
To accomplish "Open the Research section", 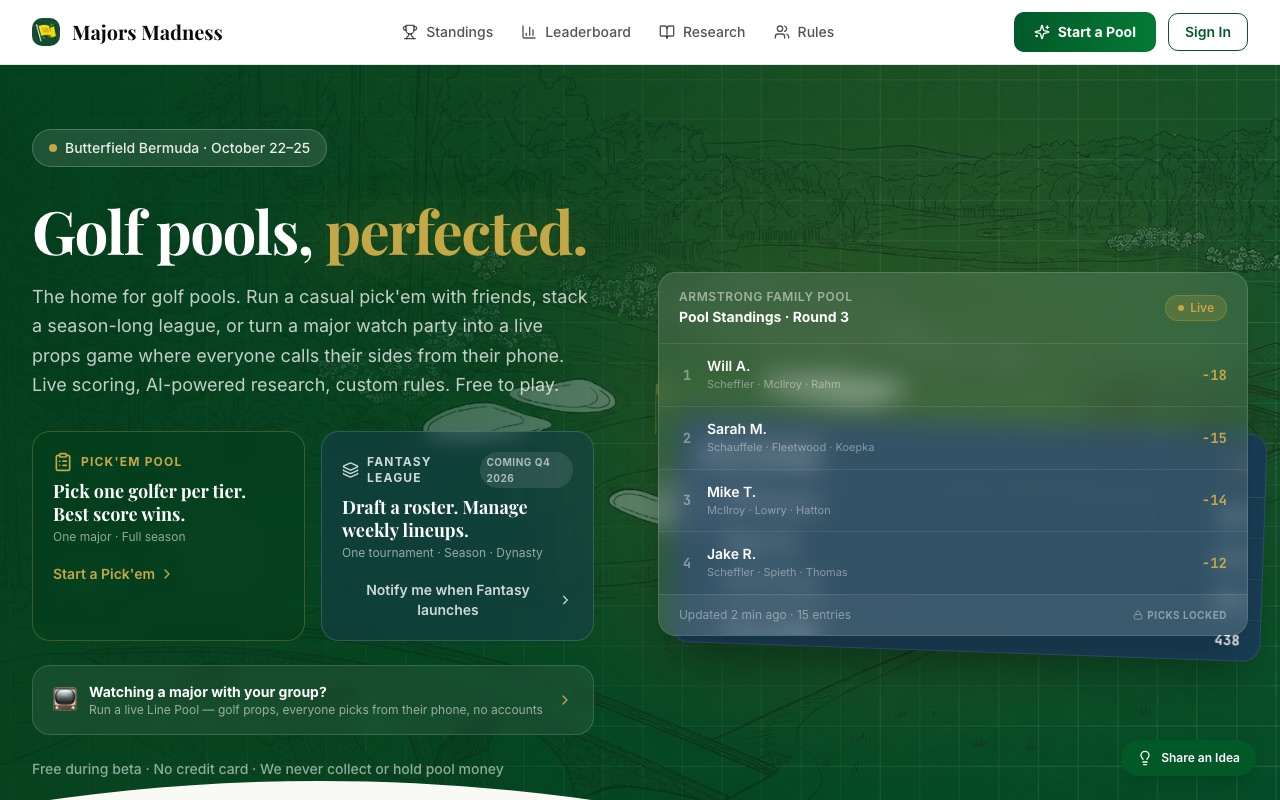I will (x=702, y=32).
